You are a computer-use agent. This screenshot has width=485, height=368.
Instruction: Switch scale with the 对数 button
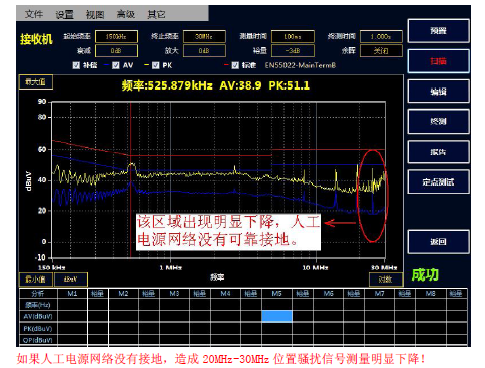(x=386, y=279)
